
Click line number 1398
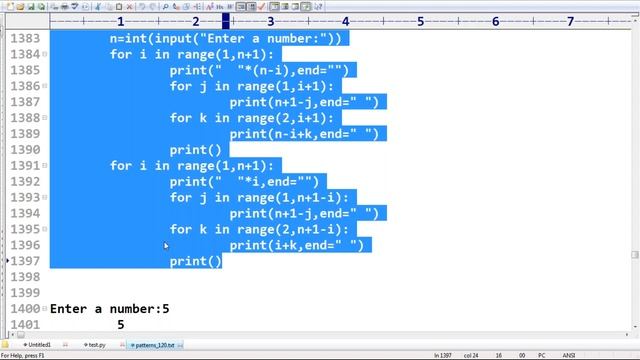(25, 277)
